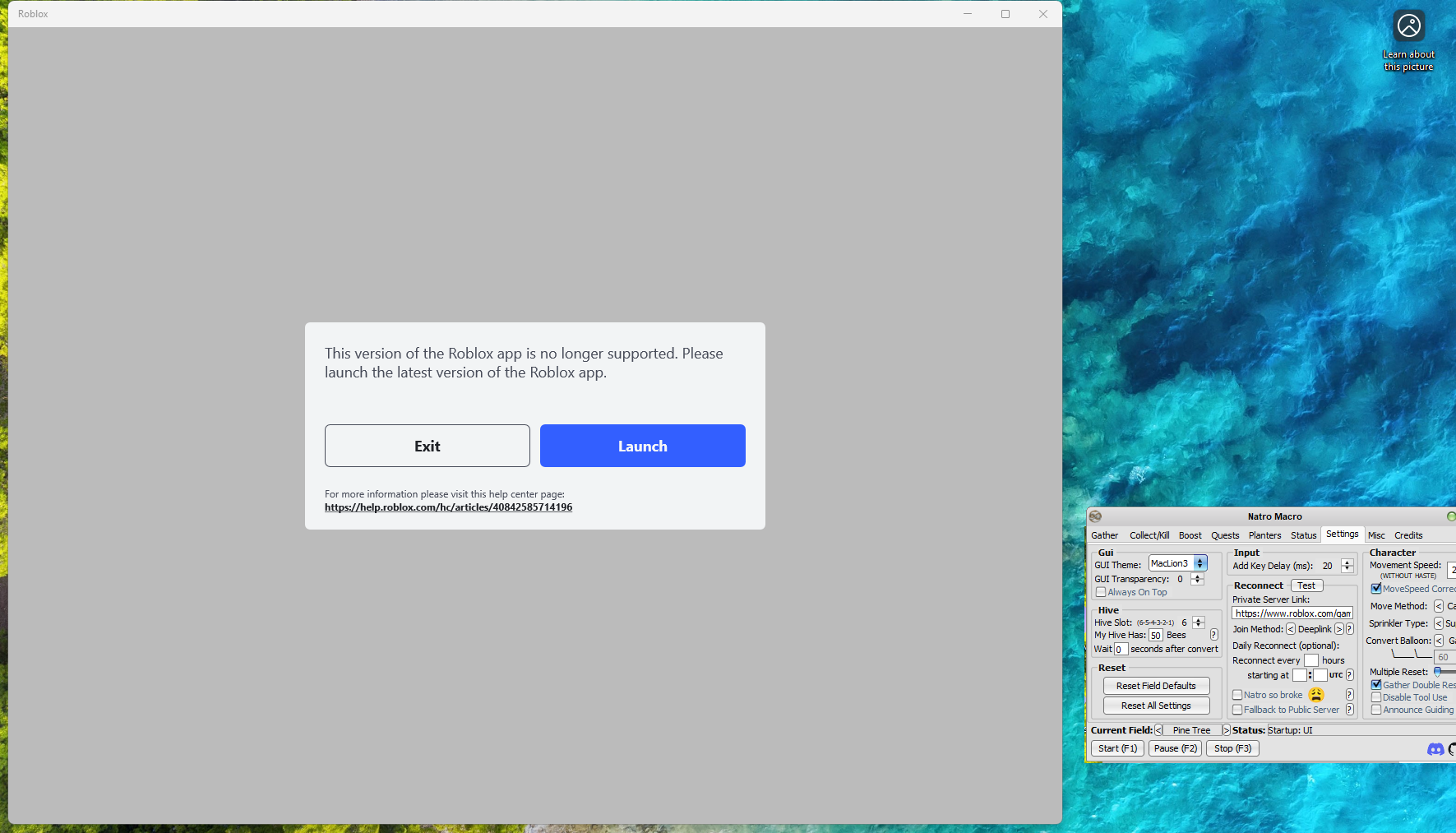Select the Settings tab

pos(1342,535)
